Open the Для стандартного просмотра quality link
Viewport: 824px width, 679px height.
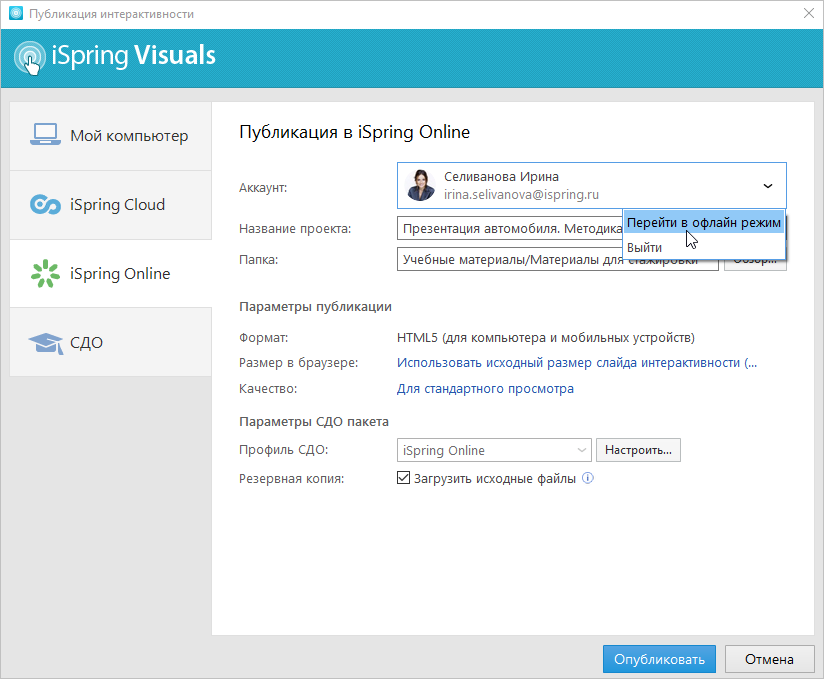coord(485,388)
